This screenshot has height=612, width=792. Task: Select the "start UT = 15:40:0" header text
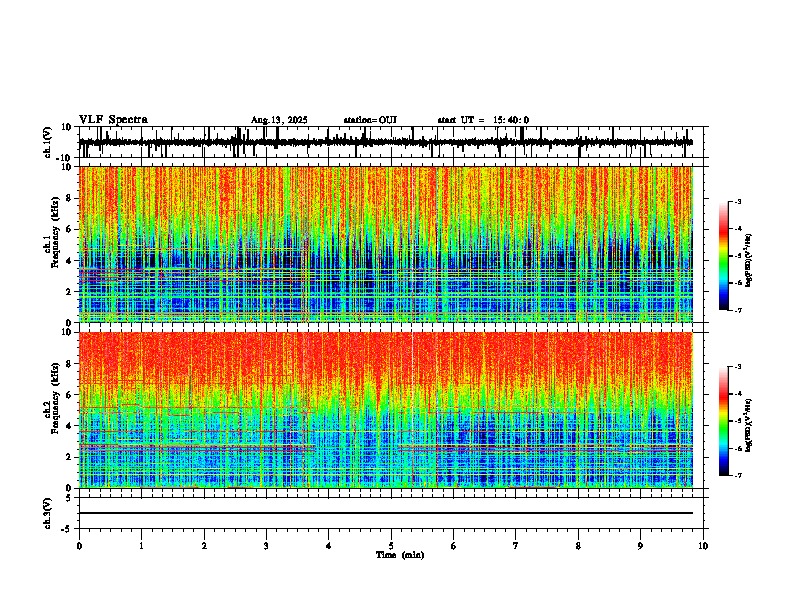pyautogui.click(x=483, y=120)
